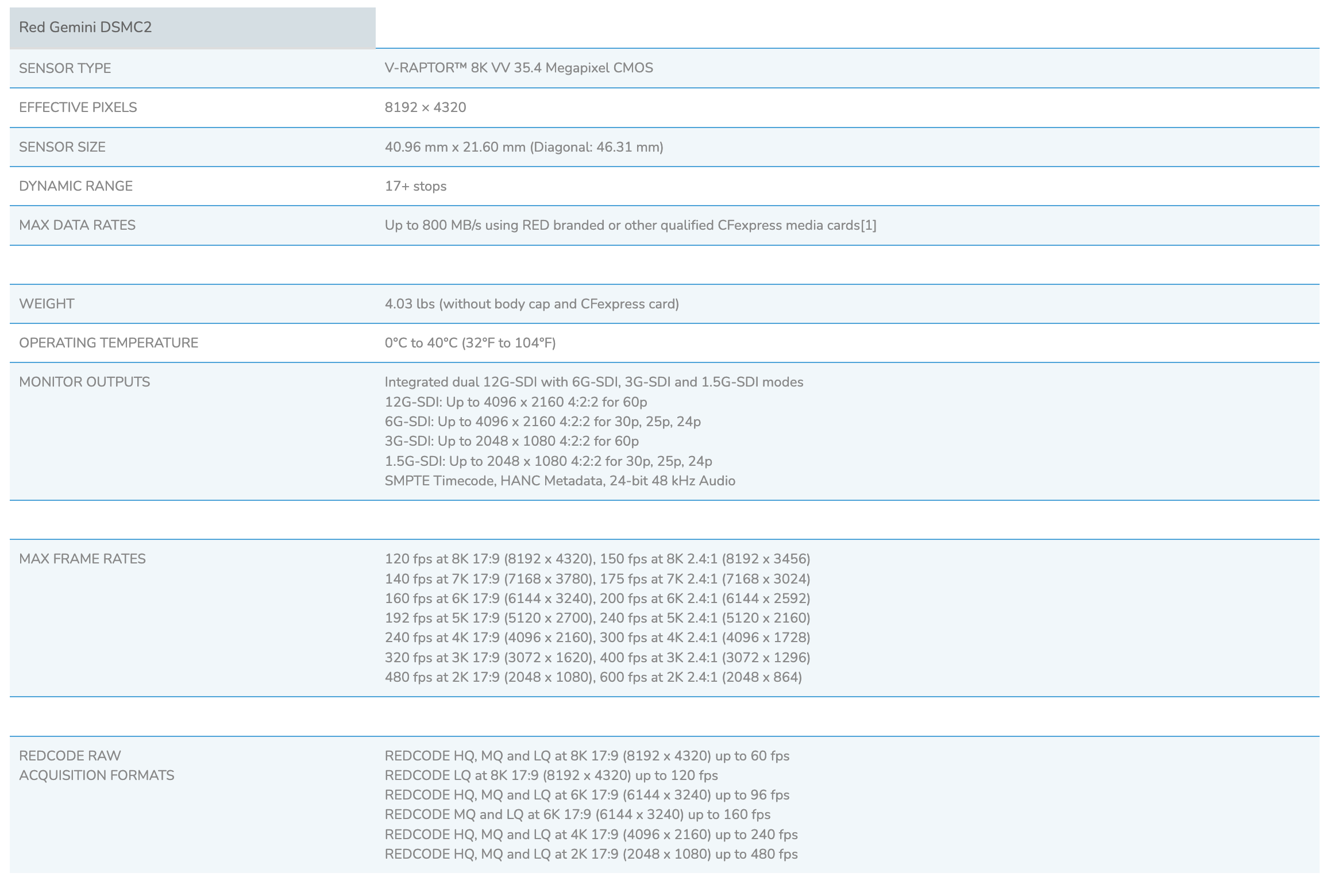Click the 6G-SDI 30p, 25p, 24p line
This screenshot has width=1342, height=896.
[x=543, y=422]
